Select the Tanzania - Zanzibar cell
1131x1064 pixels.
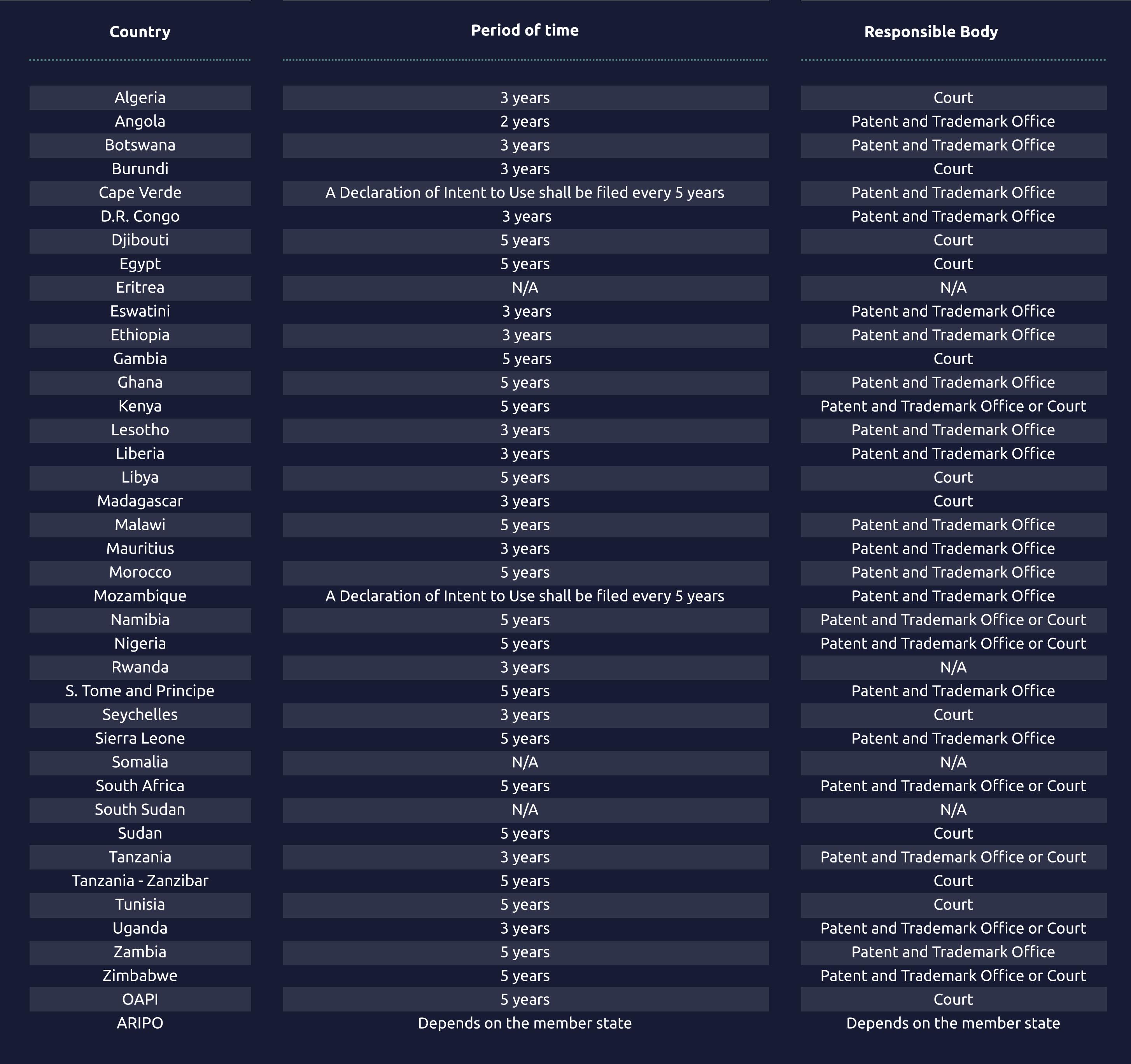point(140,881)
